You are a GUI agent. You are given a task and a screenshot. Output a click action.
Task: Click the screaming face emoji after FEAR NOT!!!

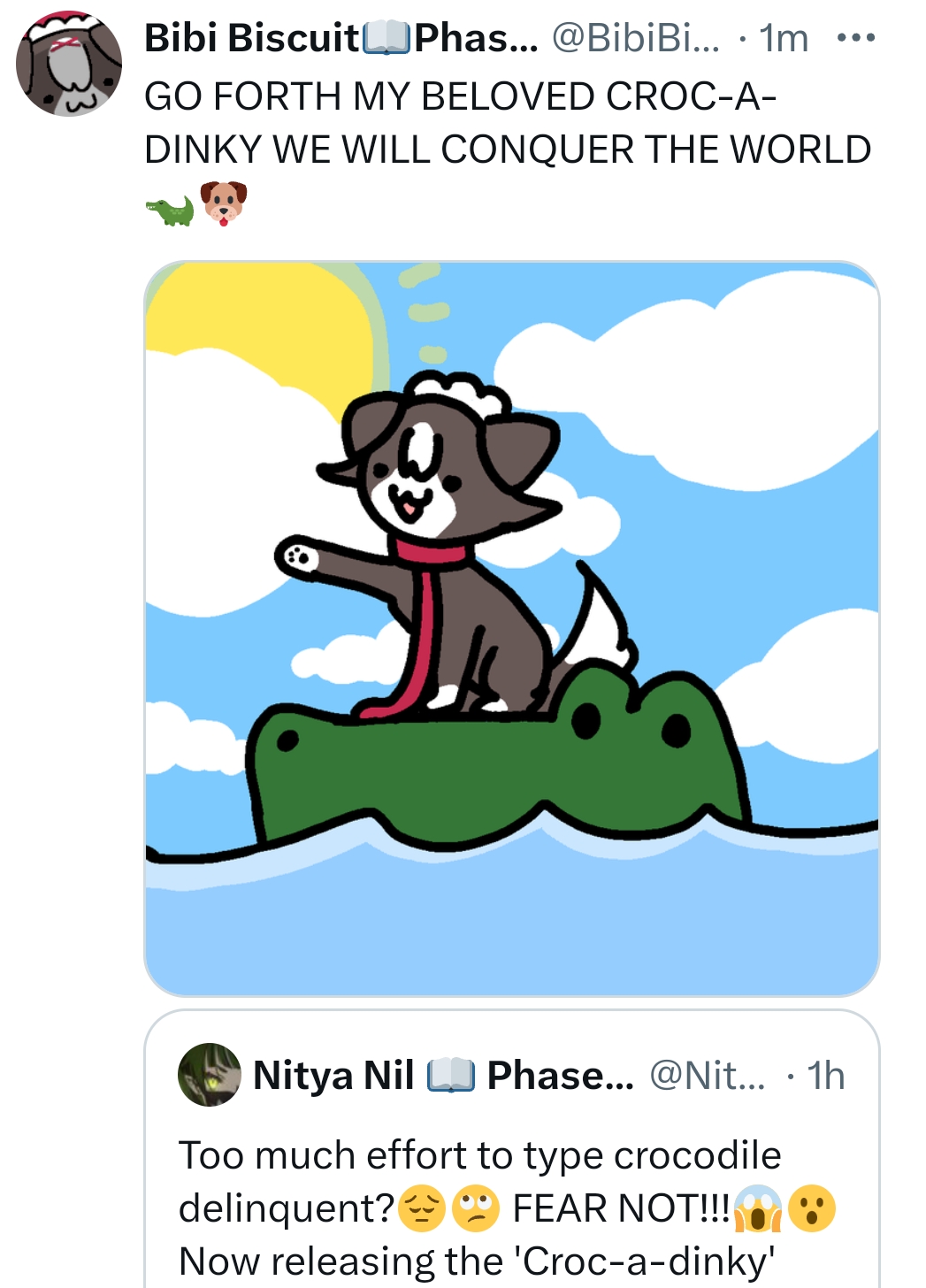[x=758, y=1209]
